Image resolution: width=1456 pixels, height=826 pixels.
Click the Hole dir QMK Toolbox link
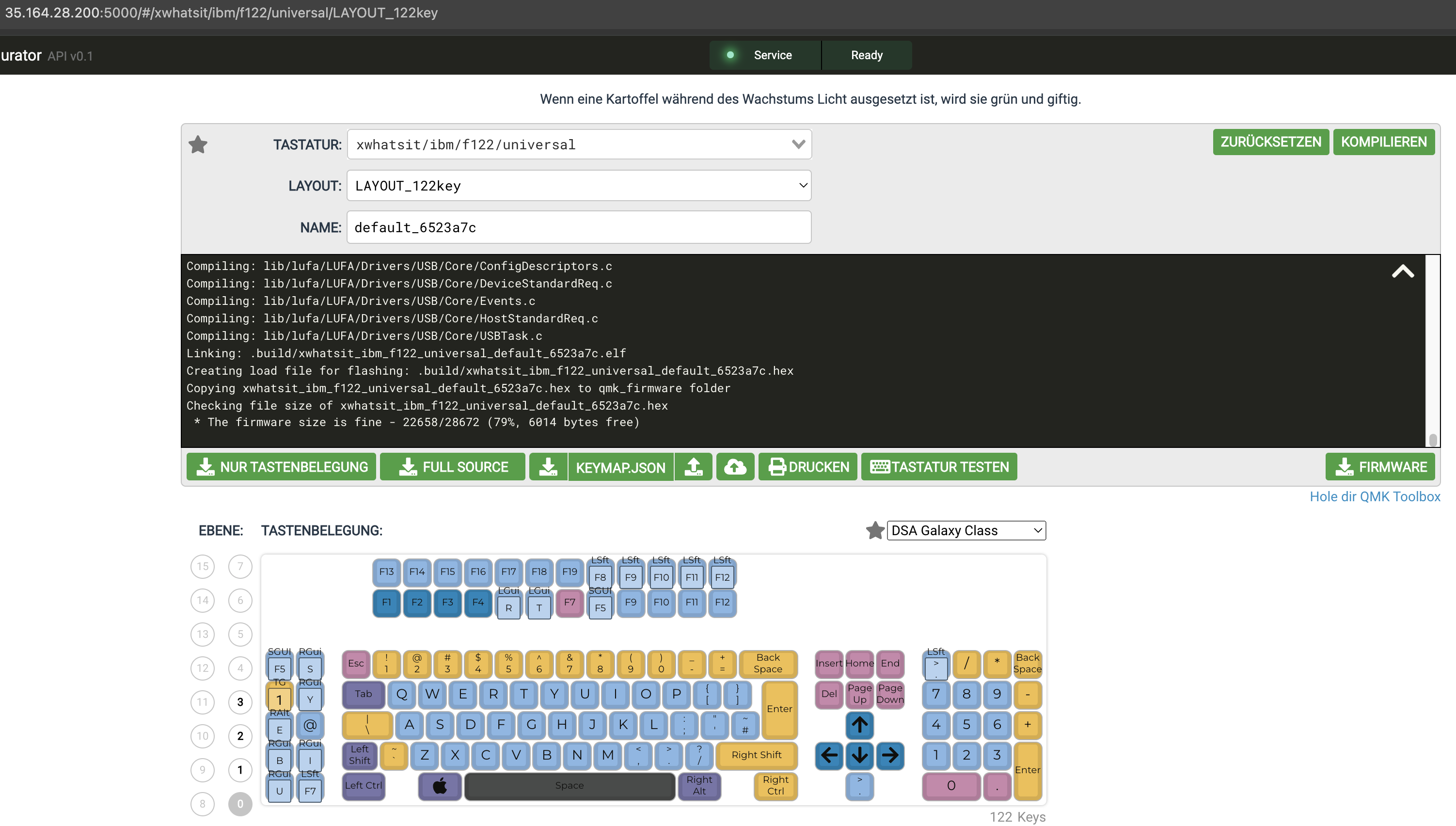point(1375,496)
